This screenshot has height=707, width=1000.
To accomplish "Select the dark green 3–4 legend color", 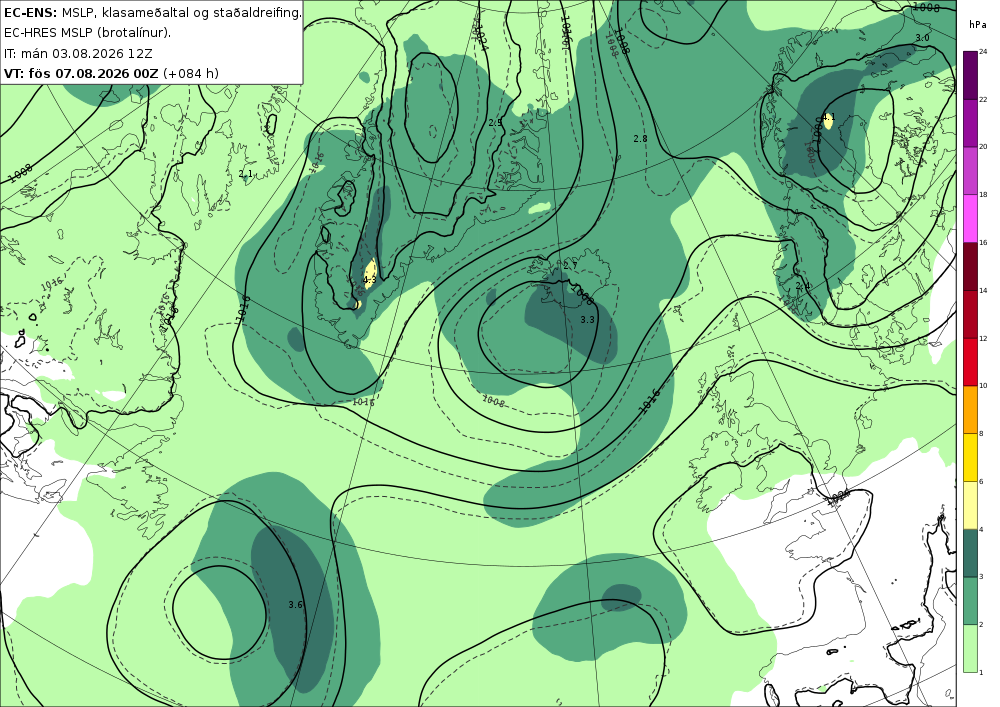I will (x=971, y=553).
